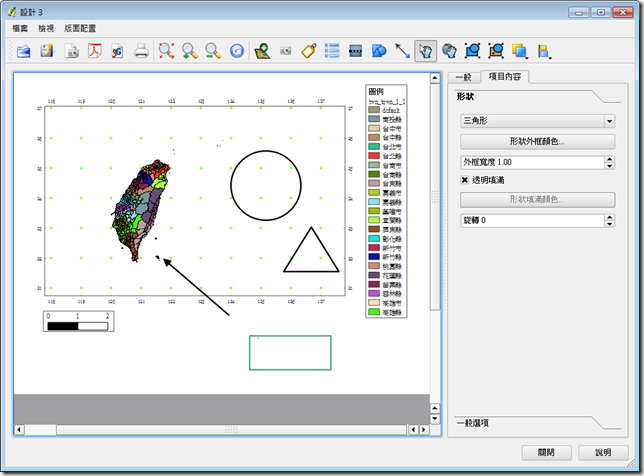This screenshot has height=476, width=644.
Task: Select the Add Arrow tool
Action: (402, 51)
